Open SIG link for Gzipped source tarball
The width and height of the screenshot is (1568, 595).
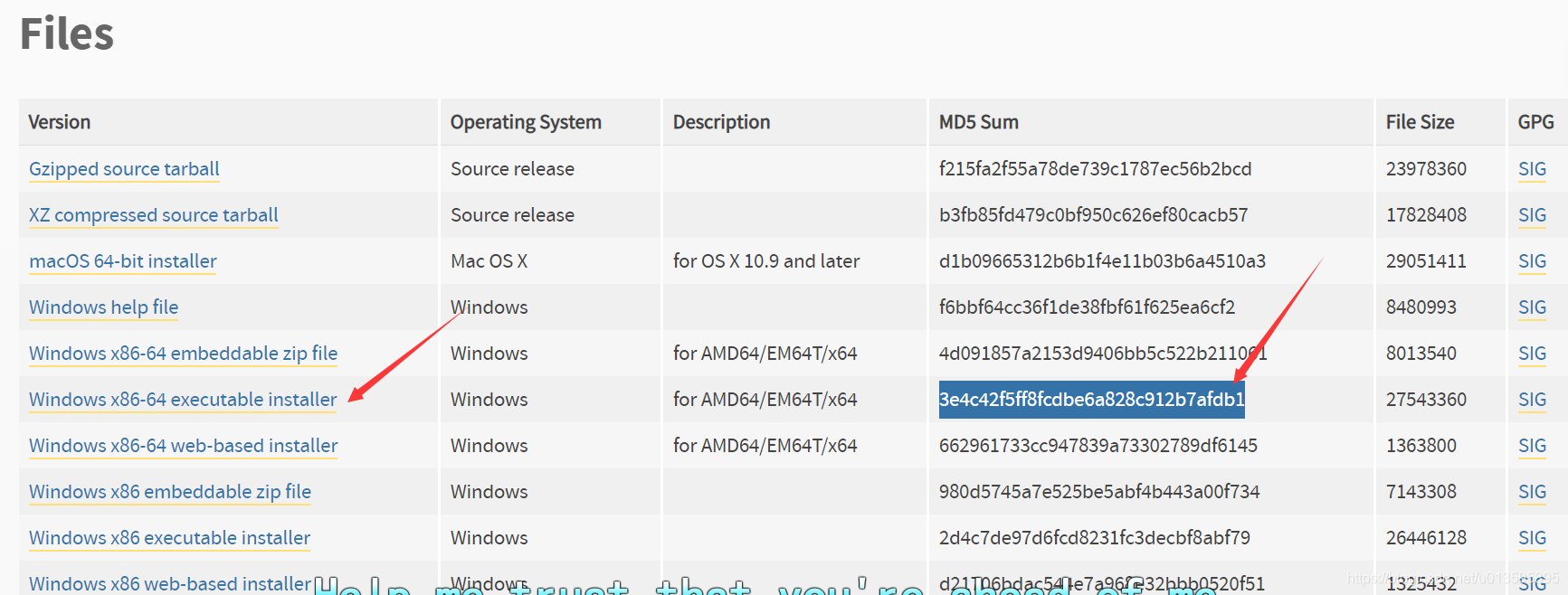click(1533, 169)
